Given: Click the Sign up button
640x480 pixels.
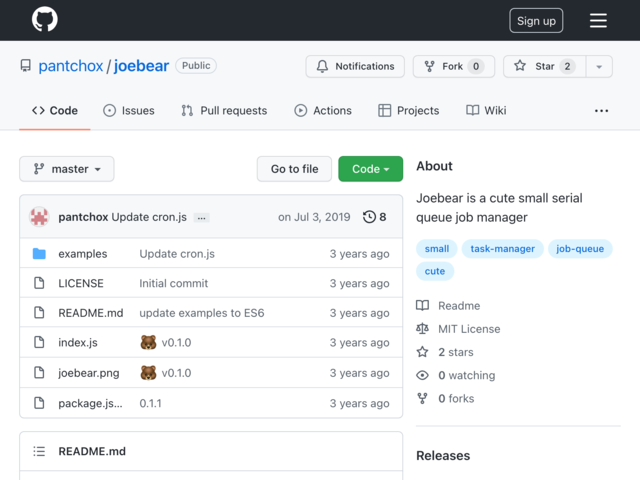Looking at the screenshot, I should 536,20.
